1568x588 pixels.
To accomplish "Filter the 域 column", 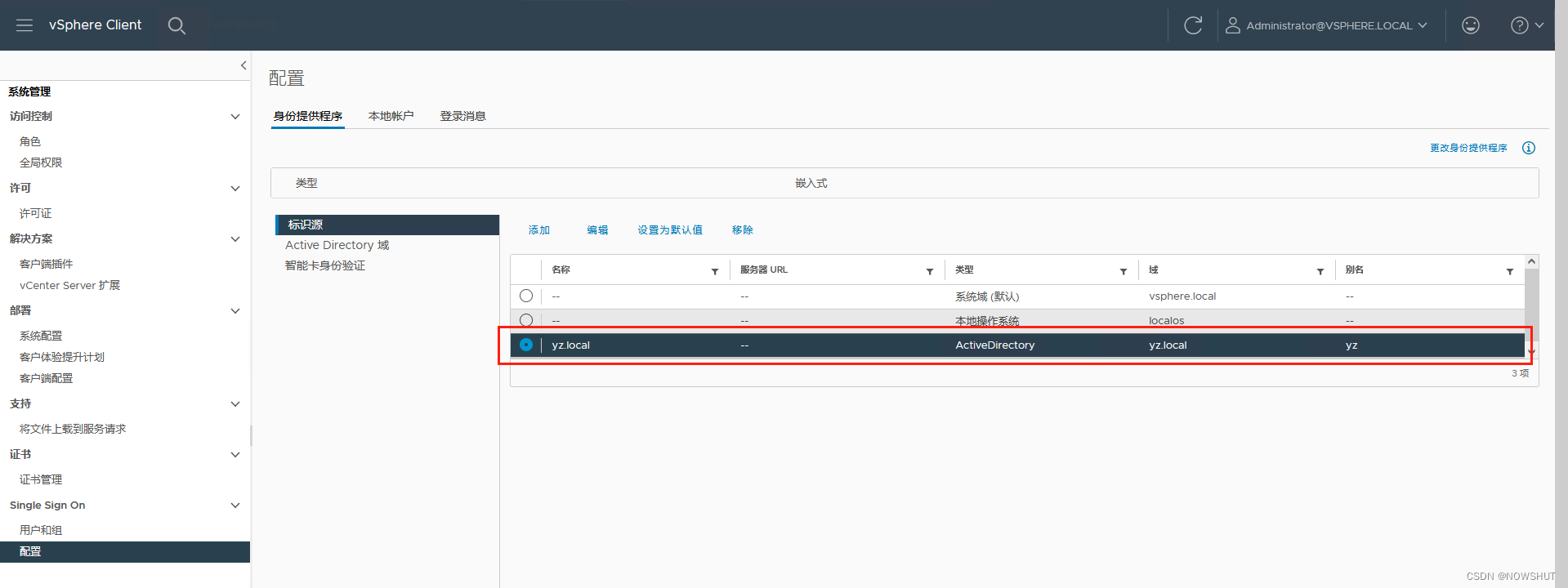I will pyautogui.click(x=1320, y=271).
